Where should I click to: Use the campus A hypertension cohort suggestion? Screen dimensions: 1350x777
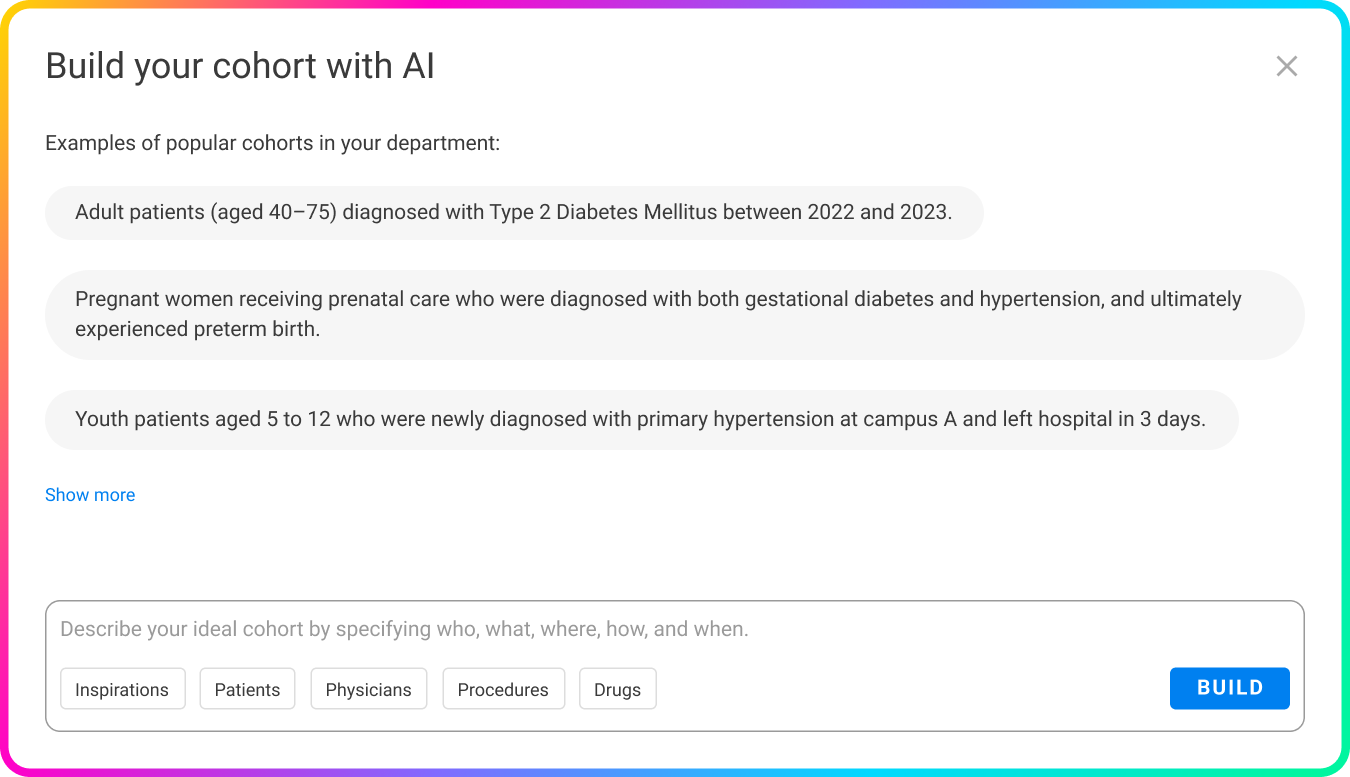(641, 419)
